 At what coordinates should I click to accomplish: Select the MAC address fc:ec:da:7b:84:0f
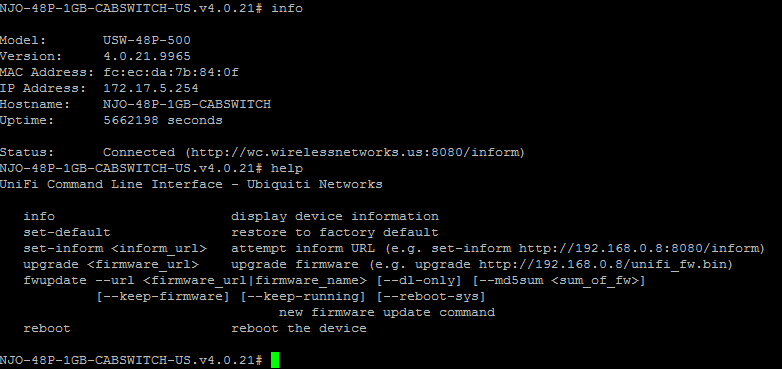coord(171,72)
